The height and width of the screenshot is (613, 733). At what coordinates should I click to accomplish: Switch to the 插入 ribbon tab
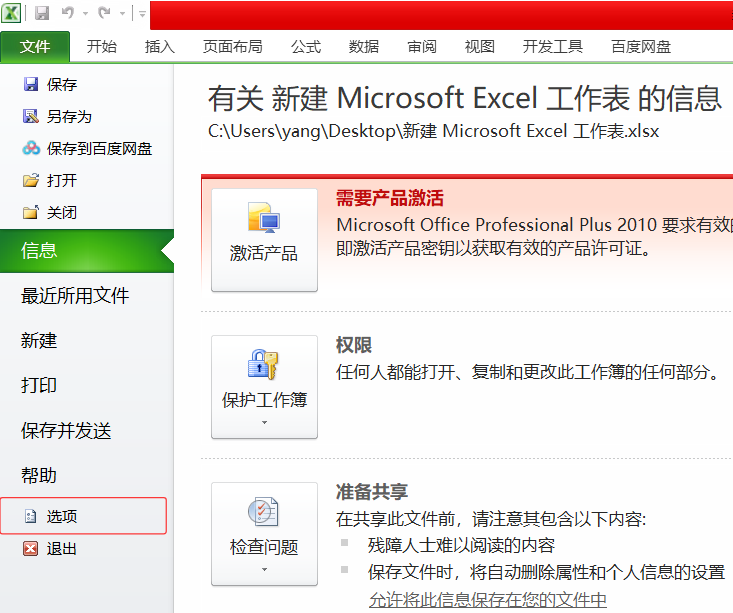click(x=159, y=46)
